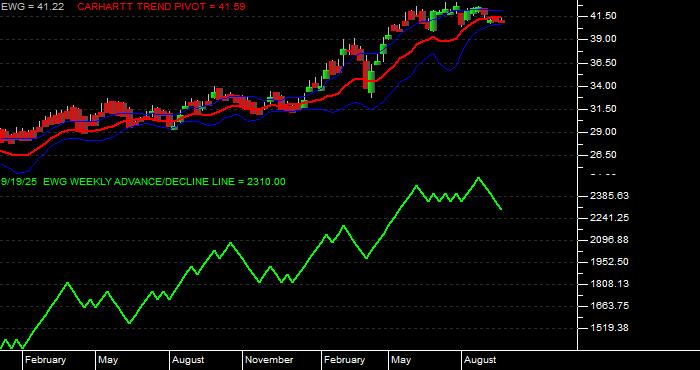This screenshot has height=370, width=700.
Task: Select the 31.50 price axis value
Action: (x=603, y=109)
